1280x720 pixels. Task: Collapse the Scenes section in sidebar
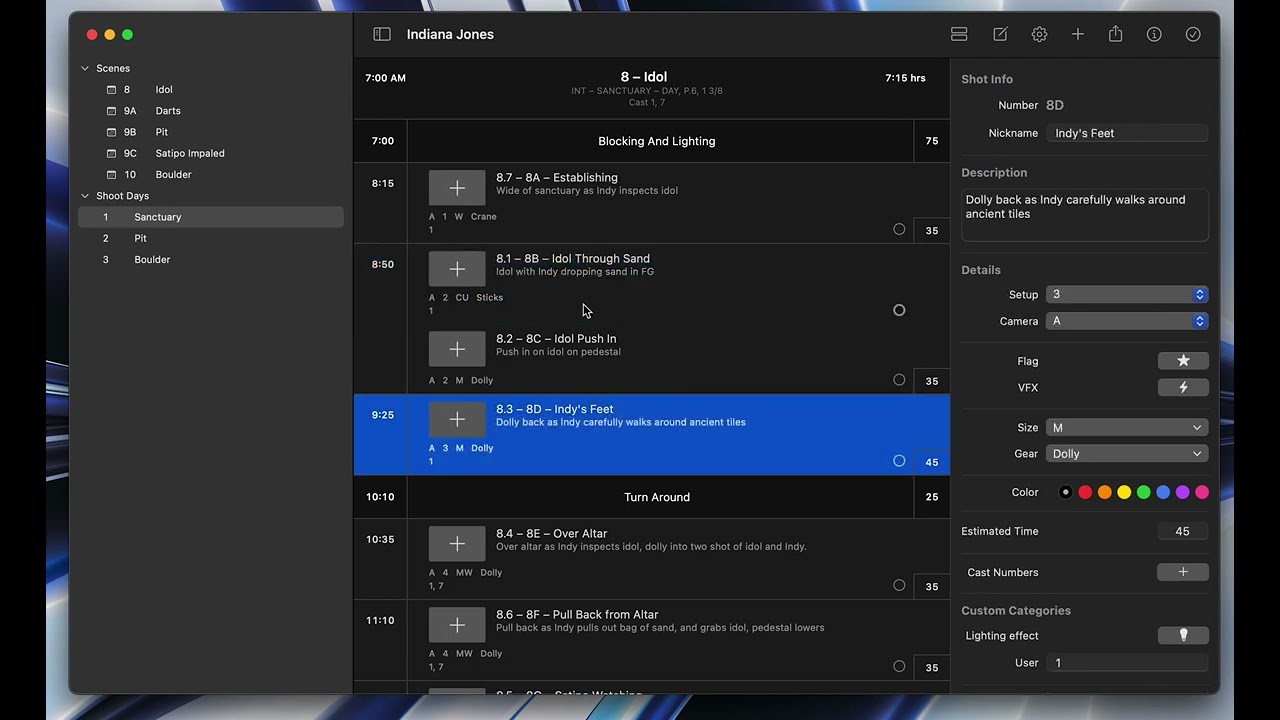click(x=85, y=68)
